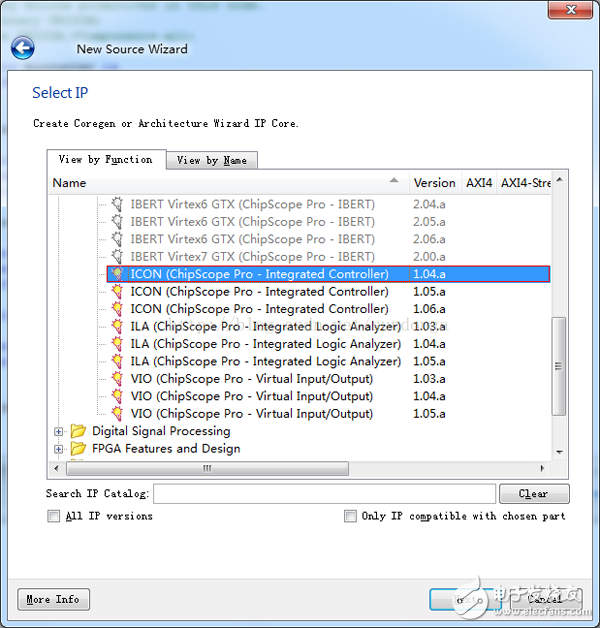Click the Name column sort arrow
Image resolution: width=600 pixels, height=628 pixels.
[397, 183]
